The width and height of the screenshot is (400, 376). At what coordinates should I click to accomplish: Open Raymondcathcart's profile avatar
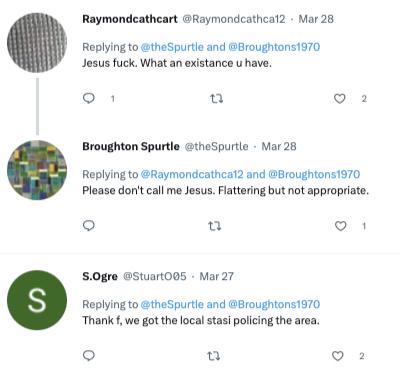point(37,43)
